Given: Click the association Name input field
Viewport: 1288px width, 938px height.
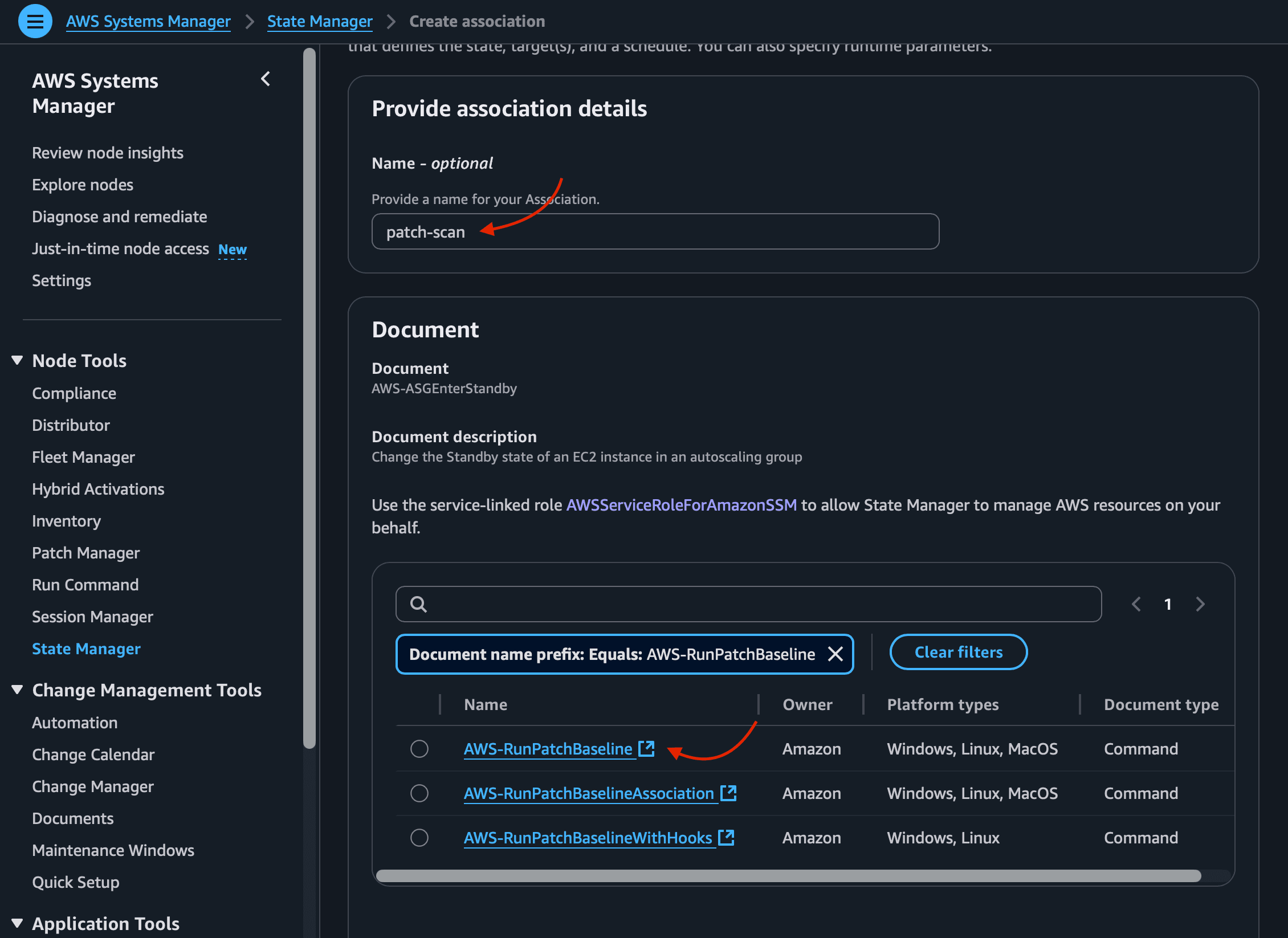Looking at the screenshot, I should tap(655, 231).
